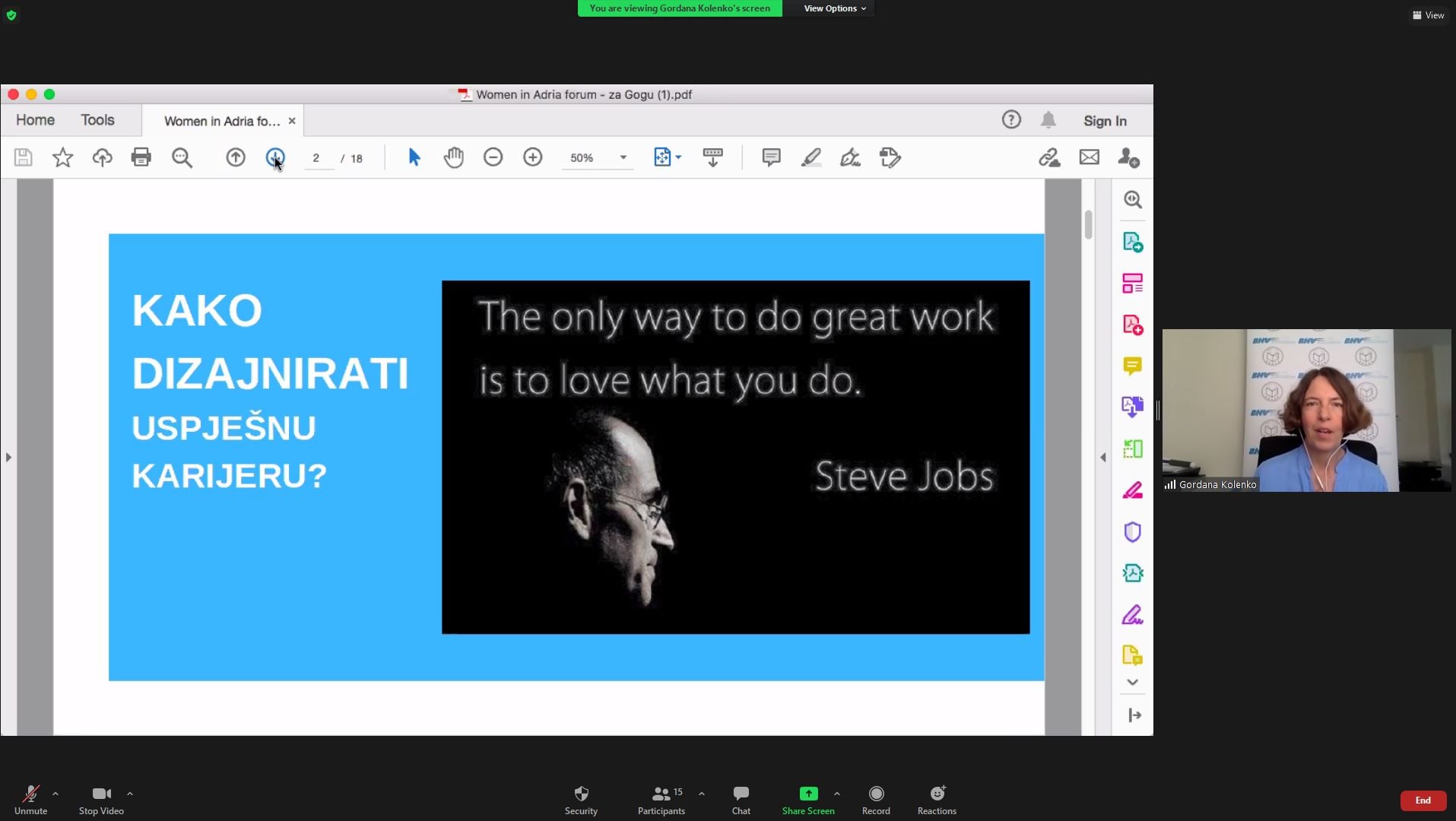This screenshot has height=821, width=1456.
Task: Expand caret beside Participants
Action: point(702,794)
